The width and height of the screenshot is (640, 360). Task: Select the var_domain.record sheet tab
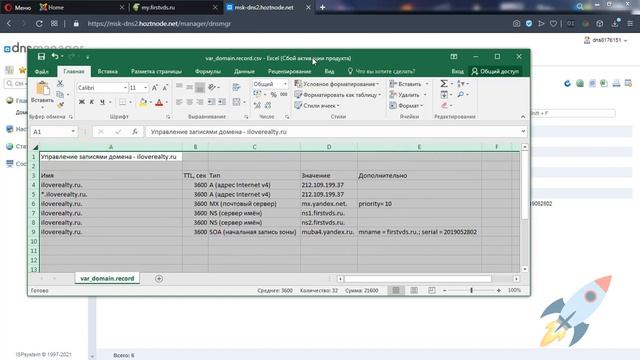point(107,278)
